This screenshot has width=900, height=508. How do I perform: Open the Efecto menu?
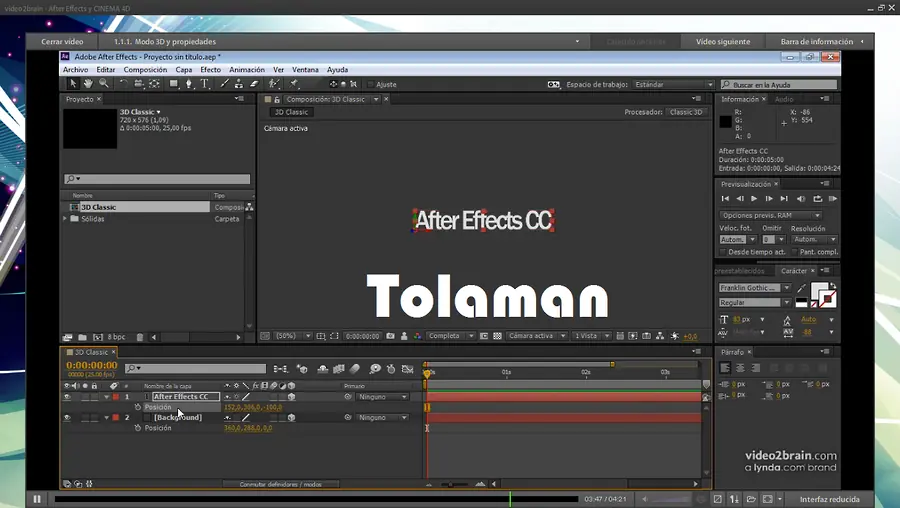[211, 69]
